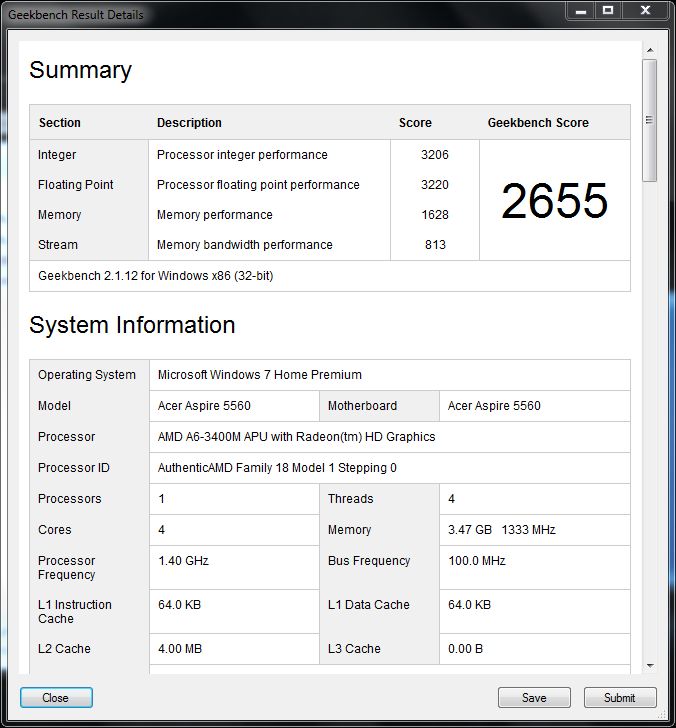The image size is (676, 728).
Task: Click 'Microsoft Windows 7 Home Premium' value
Action: [x=260, y=375]
